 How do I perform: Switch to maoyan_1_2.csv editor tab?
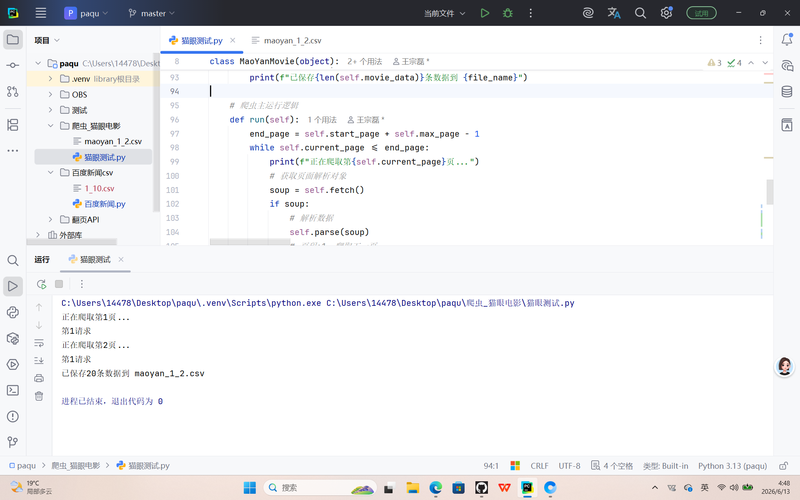[x=286, y=40]
